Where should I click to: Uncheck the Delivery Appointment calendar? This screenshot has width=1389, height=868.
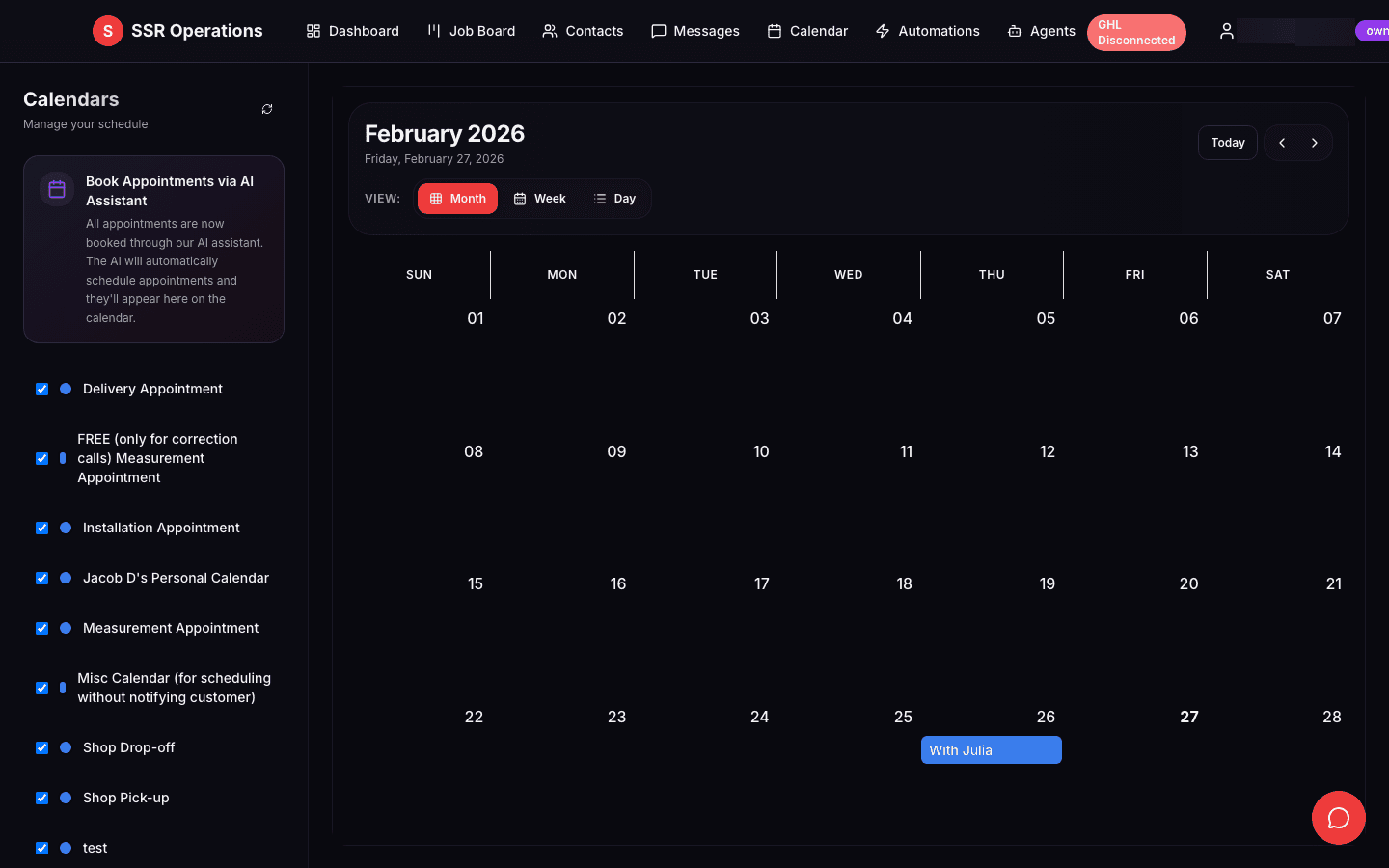(x=41, y=389)
